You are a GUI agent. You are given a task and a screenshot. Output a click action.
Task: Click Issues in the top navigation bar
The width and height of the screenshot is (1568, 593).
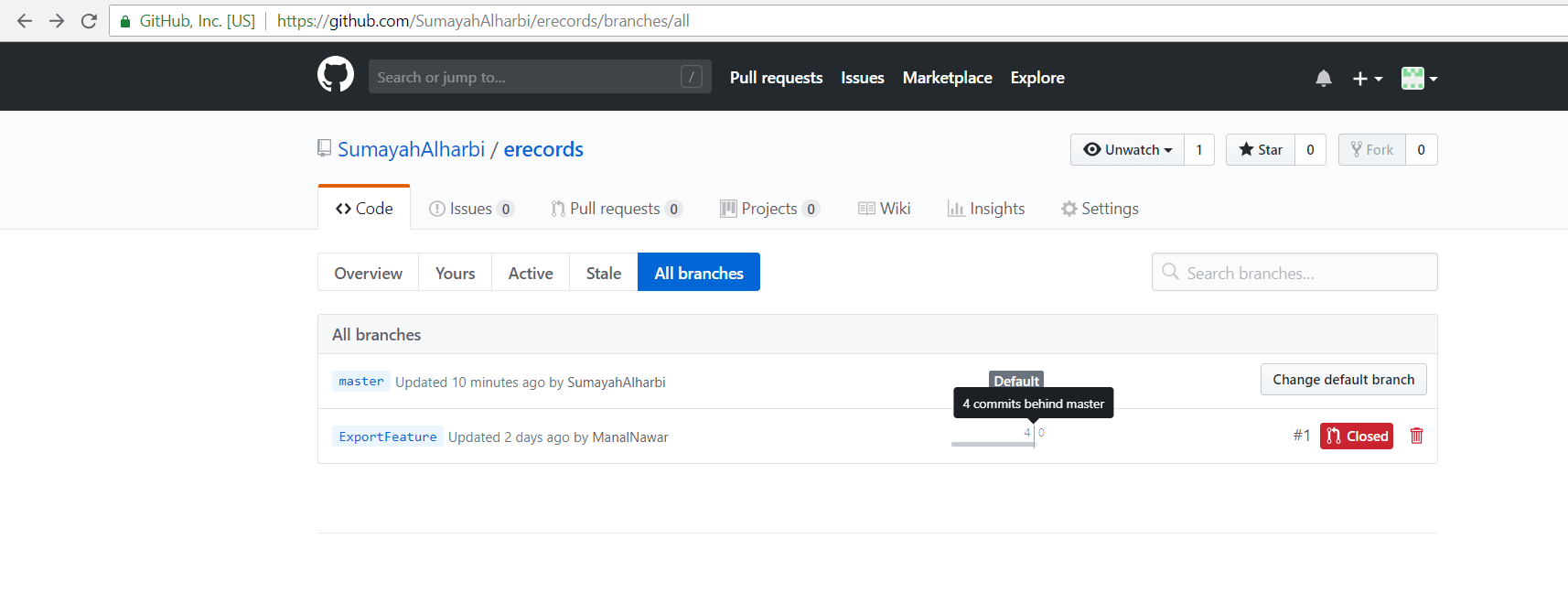pos(863,78)
